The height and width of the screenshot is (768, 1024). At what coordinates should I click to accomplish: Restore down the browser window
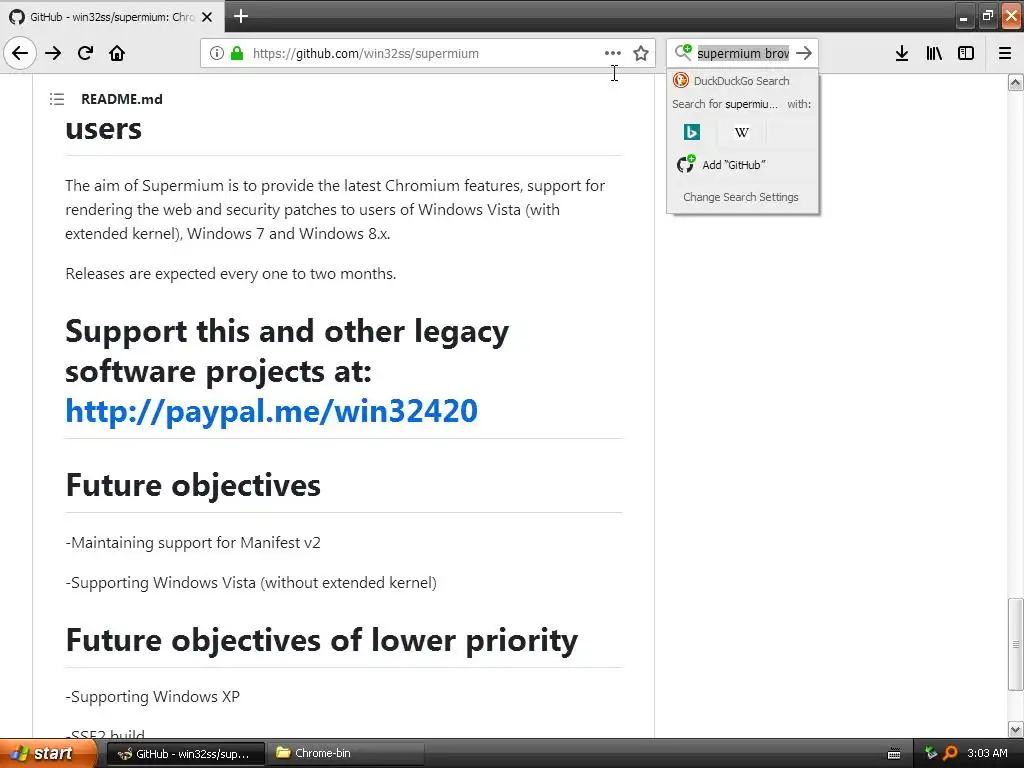(x=987, y=16)
